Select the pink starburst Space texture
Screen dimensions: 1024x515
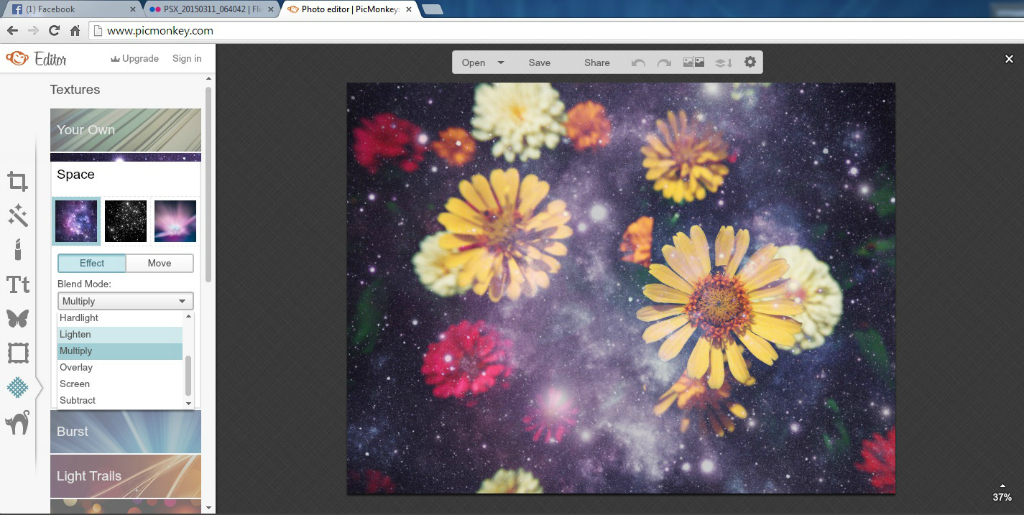(x=175, y=221)
